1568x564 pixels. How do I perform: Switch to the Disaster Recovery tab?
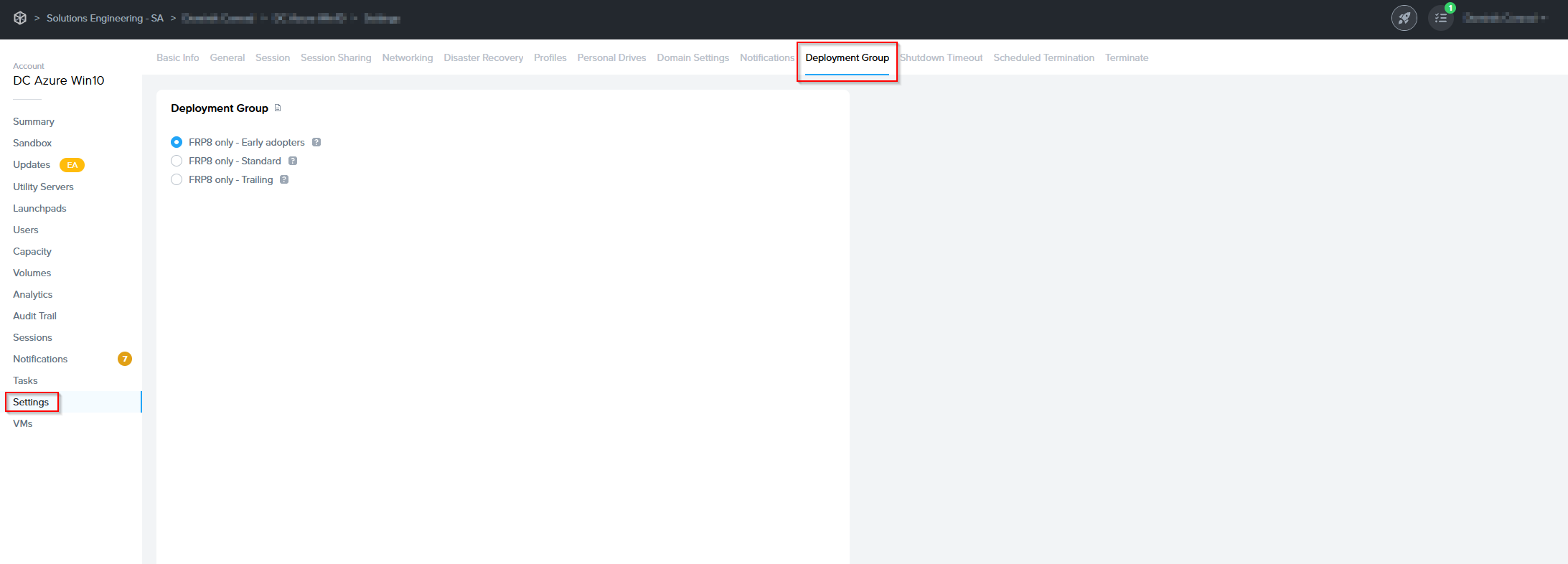point(483,57)
